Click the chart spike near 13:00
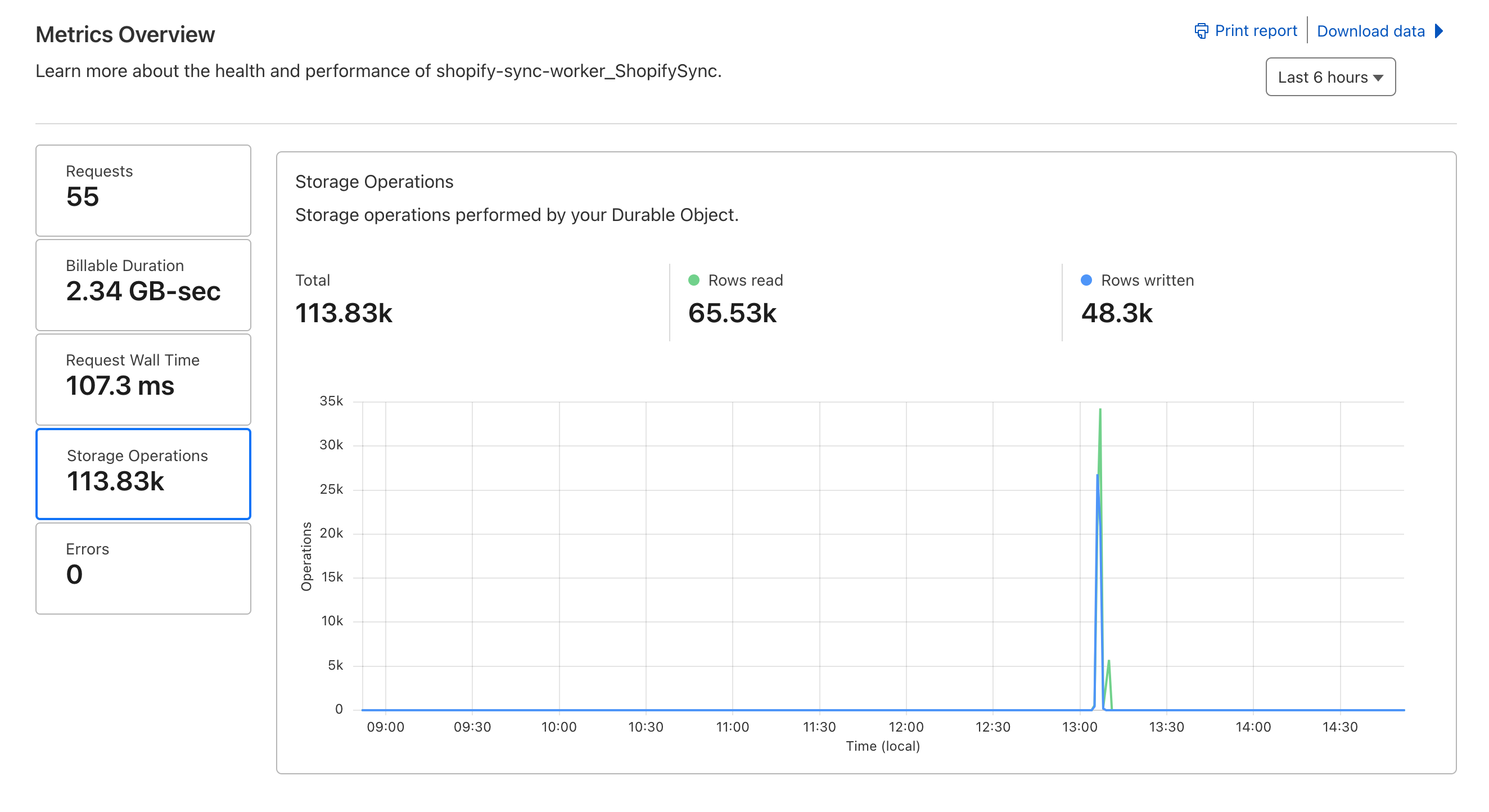 [1098, 491]
